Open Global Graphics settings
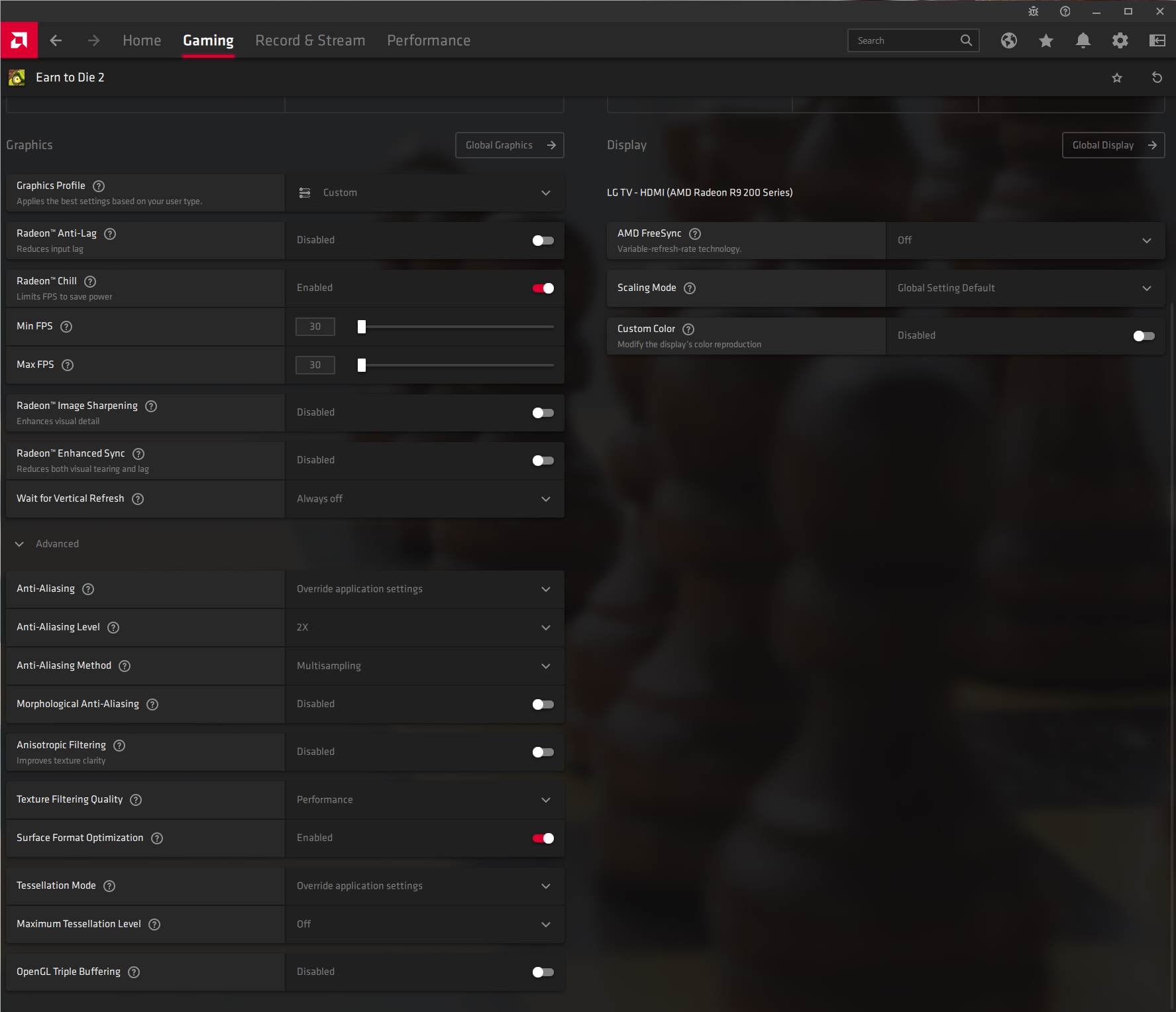 tap(509, 145)
